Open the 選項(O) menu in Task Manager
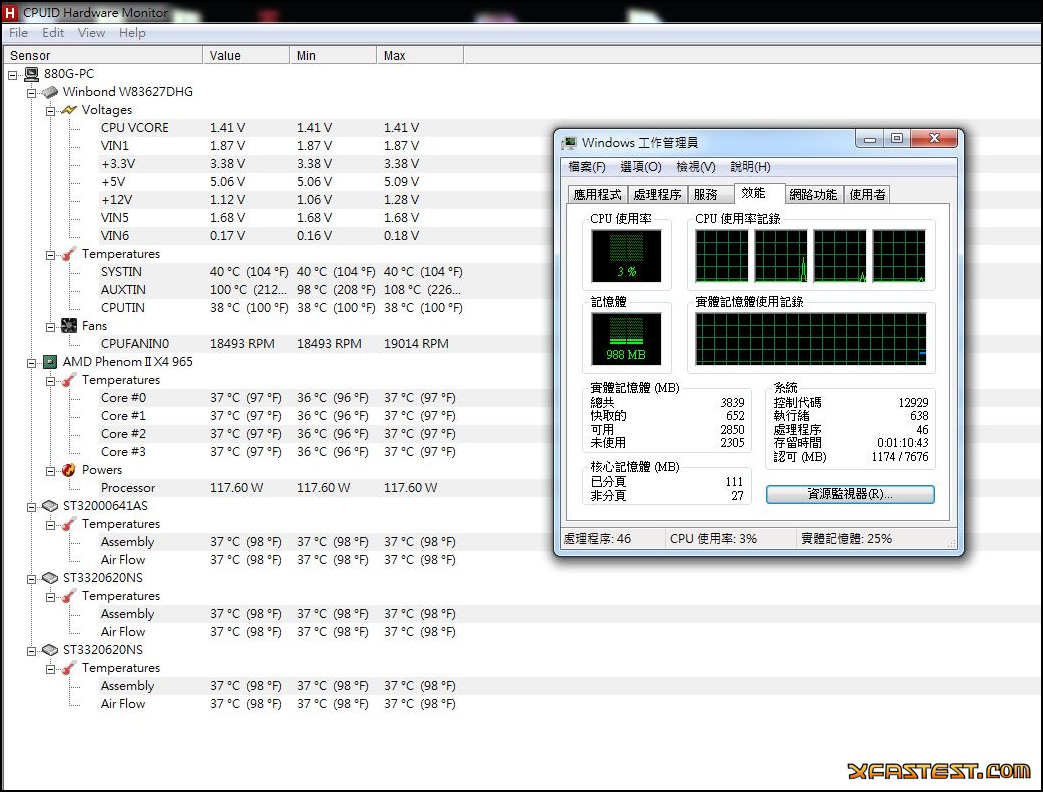The height and width of the screenshot is (792, 1043). click(x=641, y=167)
